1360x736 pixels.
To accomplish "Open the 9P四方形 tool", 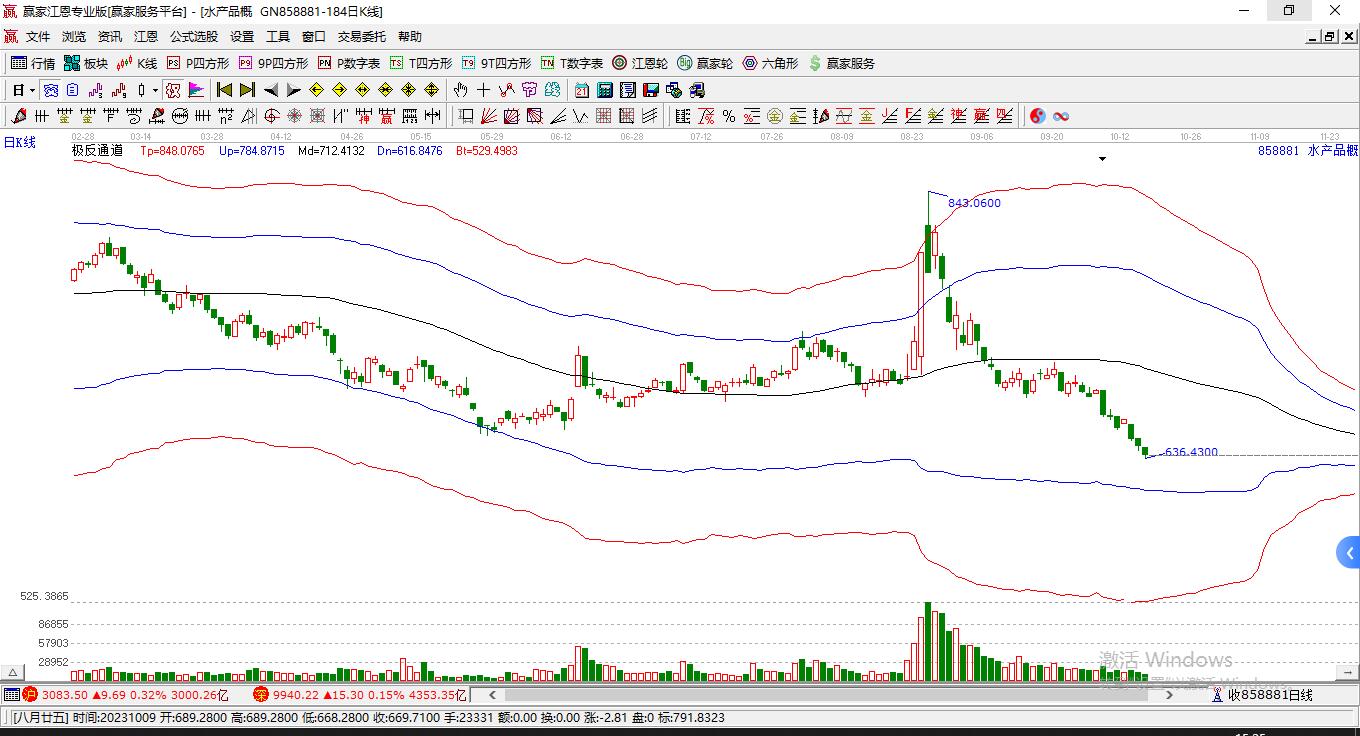I will pyautogui.click(x=273, y=63).
